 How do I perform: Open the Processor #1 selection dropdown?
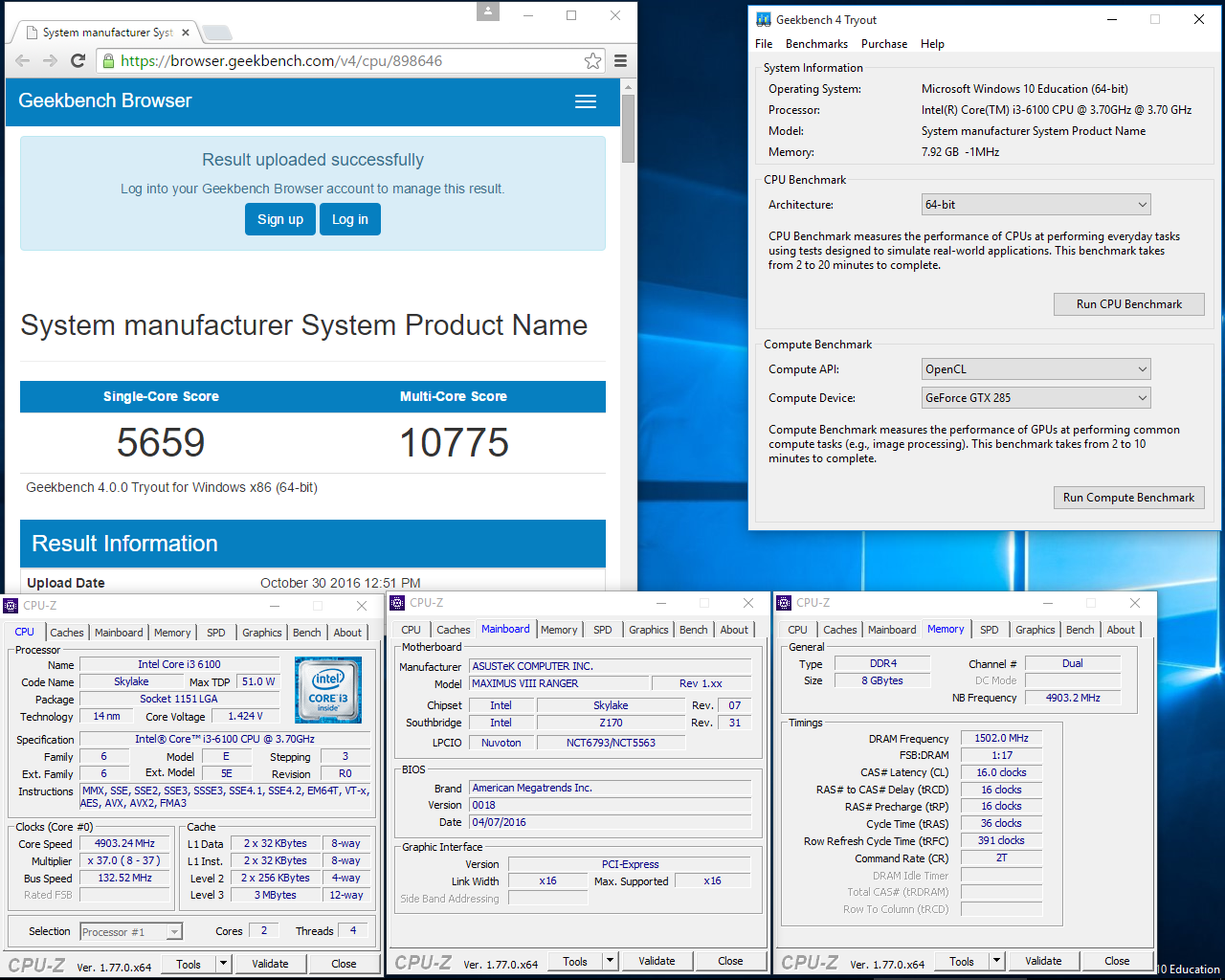pos(131,931)
